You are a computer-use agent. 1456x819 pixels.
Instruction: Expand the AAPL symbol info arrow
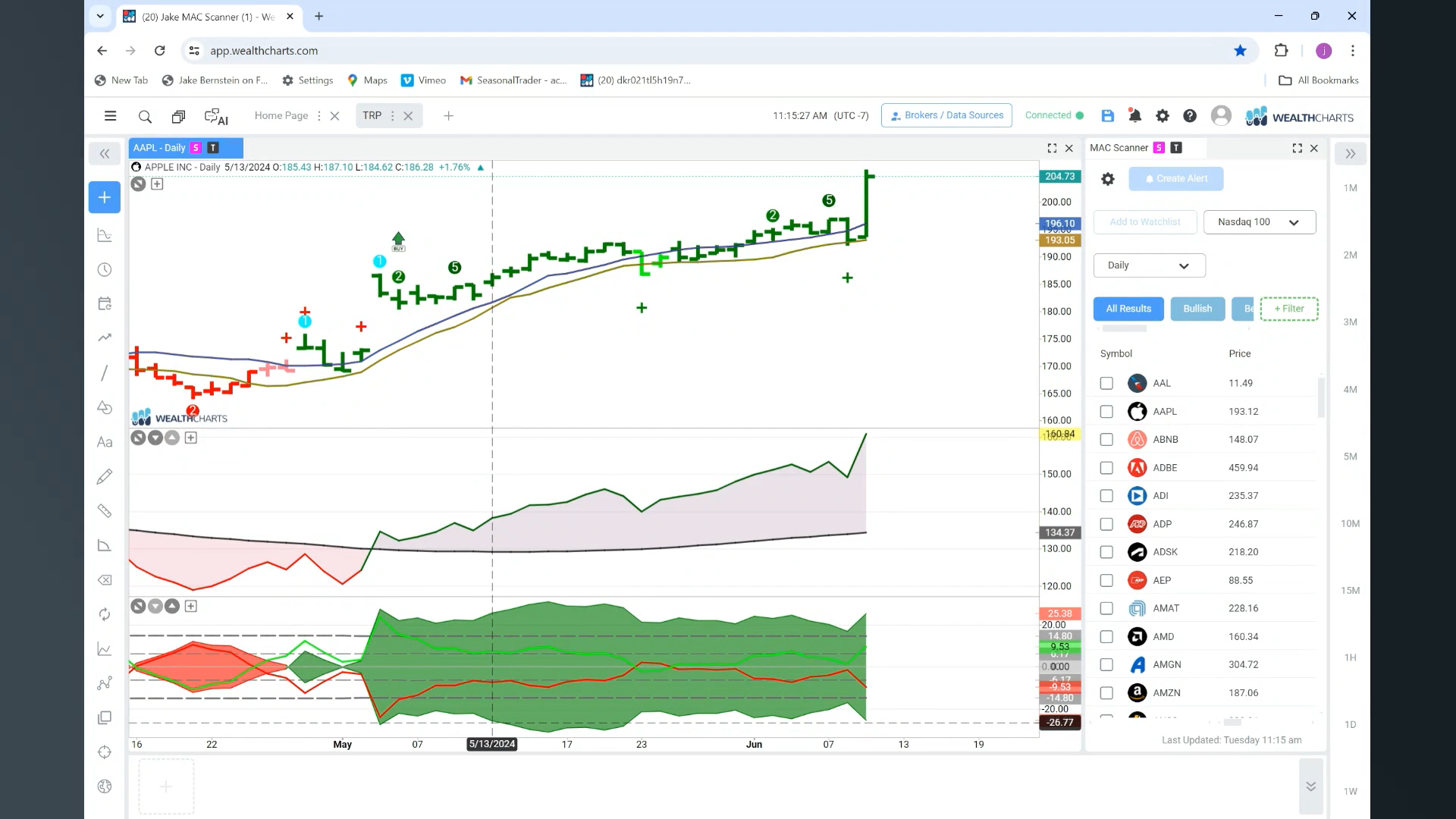pos(480,168)
